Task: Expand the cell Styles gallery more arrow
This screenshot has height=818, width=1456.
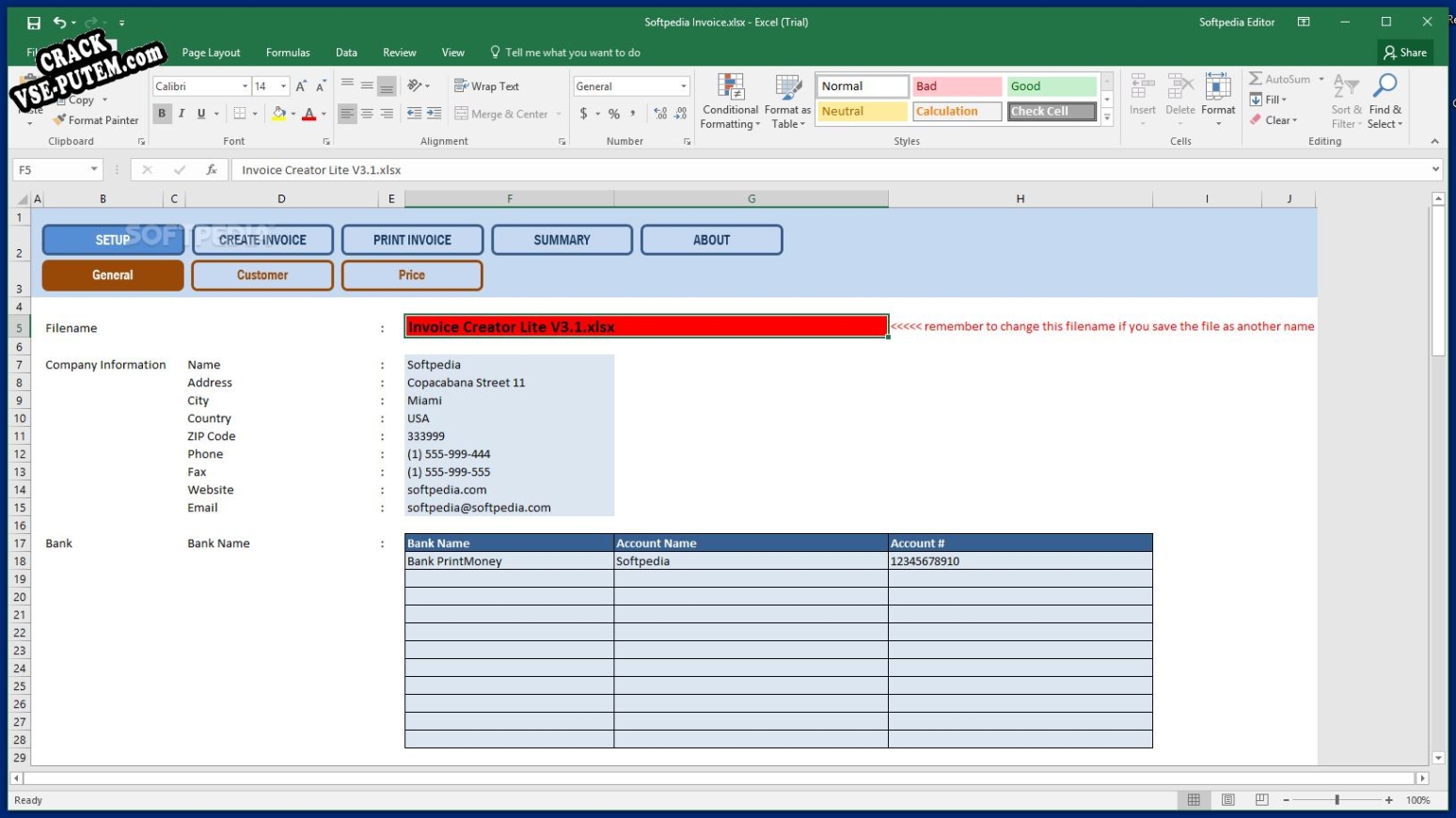Action: (x=1107, y=118)
